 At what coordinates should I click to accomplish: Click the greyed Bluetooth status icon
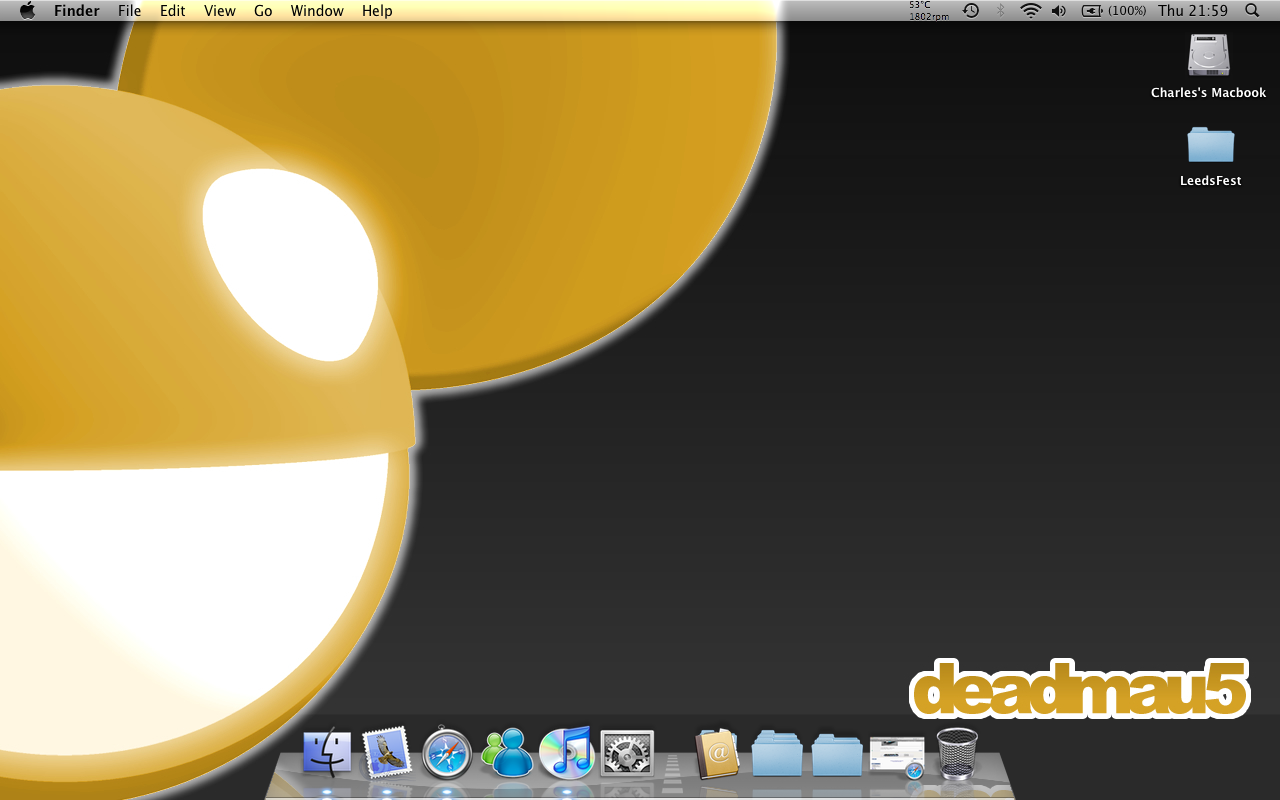1001,11
